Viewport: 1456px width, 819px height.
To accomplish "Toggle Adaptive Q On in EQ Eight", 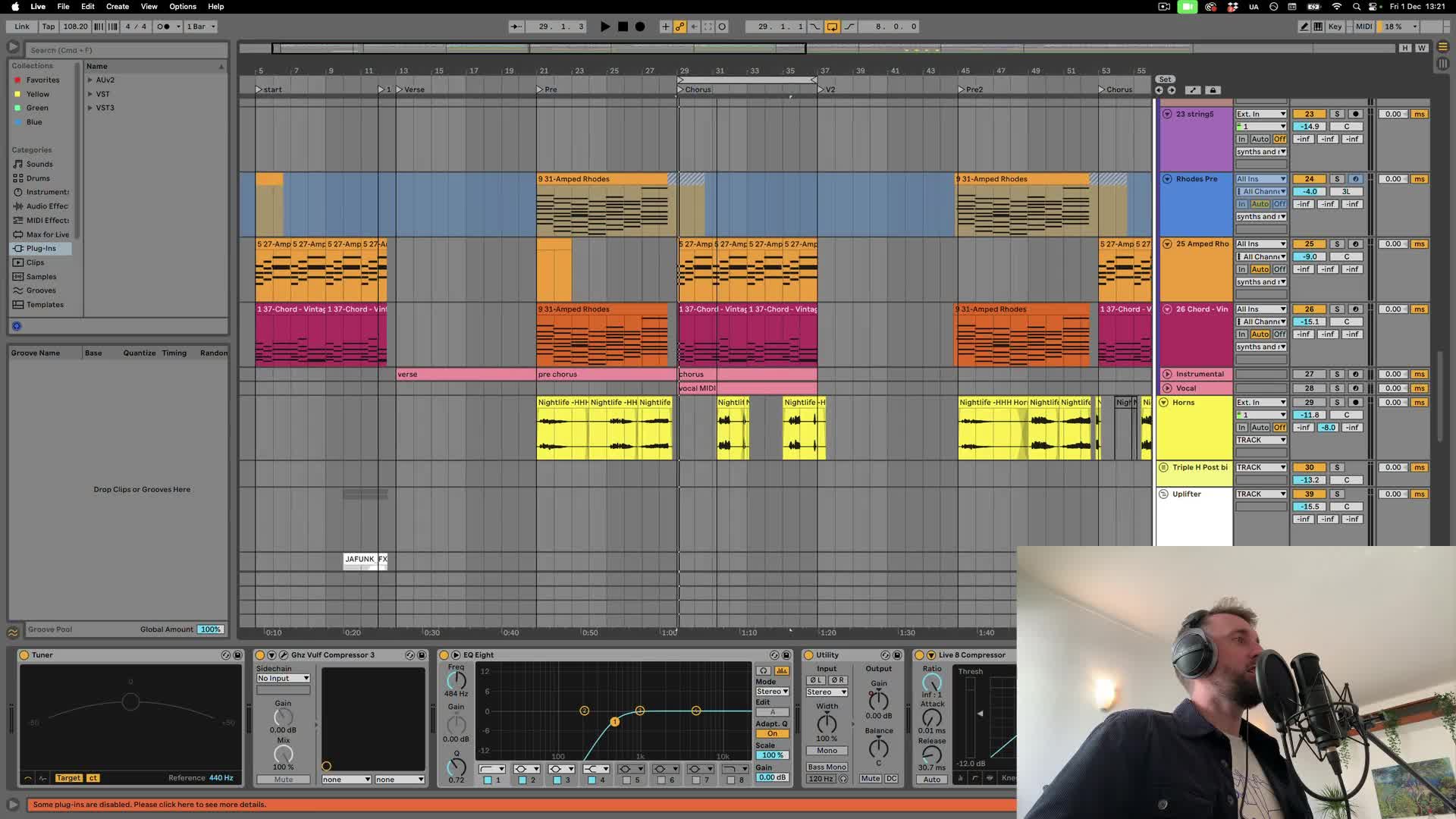I will tap(772, 734).
